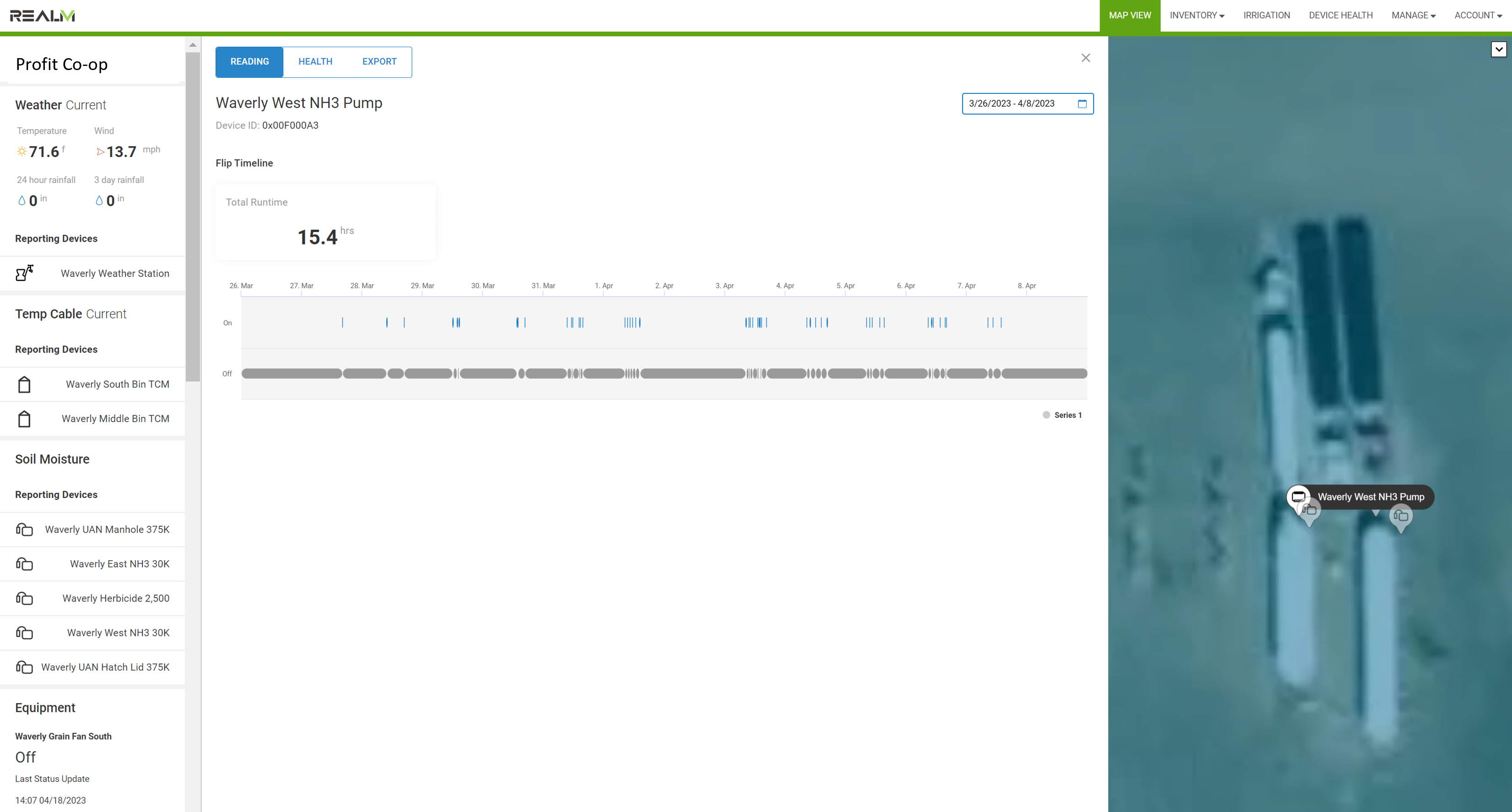This screenshot has width=1512, height=812.
Task: Open the calendar icon in the date range field
Action: [1082, 104]
